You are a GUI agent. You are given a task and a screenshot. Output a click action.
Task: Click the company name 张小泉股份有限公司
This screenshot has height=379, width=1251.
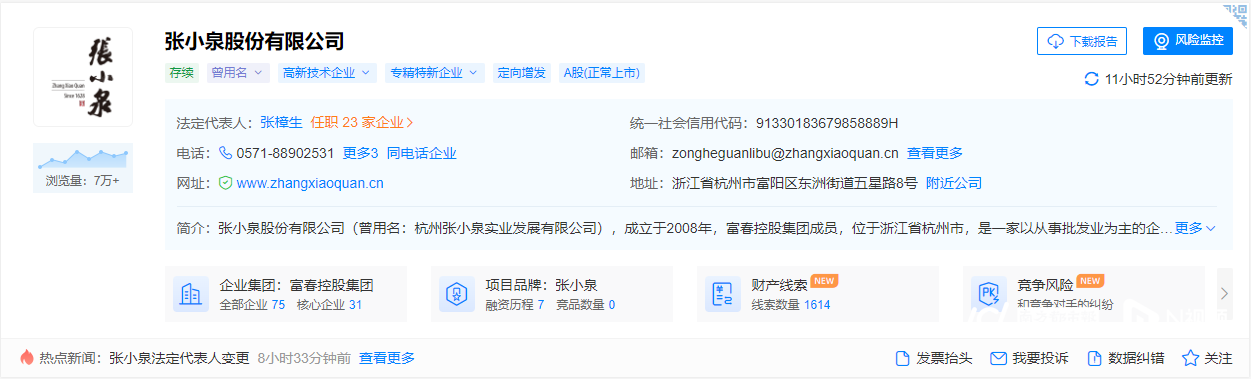[x=254, y=41]
